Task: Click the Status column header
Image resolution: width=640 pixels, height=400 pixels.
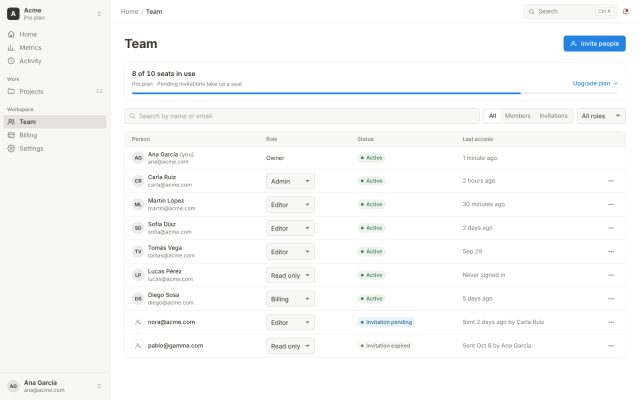Action: click(x=365, y=139)
